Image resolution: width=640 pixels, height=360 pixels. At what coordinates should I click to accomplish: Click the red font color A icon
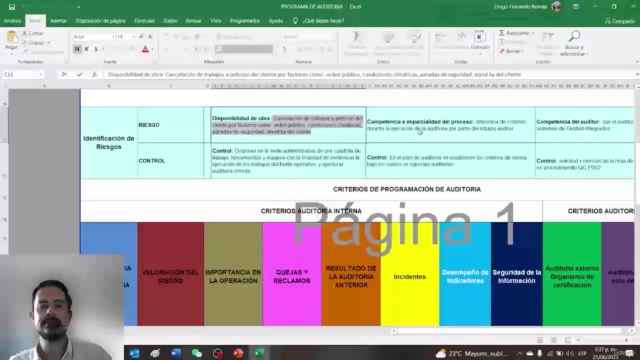pos(145,49)
